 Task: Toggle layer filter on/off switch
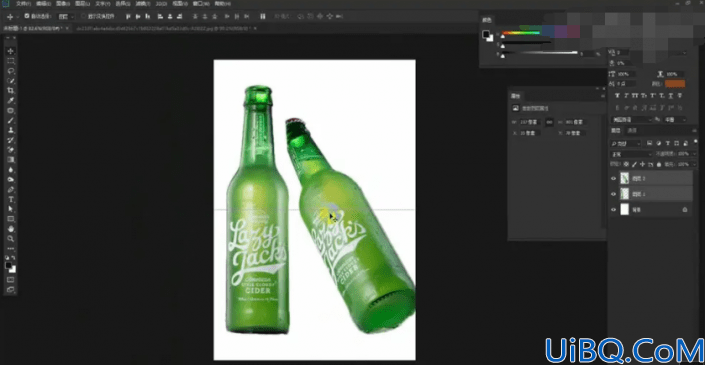[x=695, y=143]
